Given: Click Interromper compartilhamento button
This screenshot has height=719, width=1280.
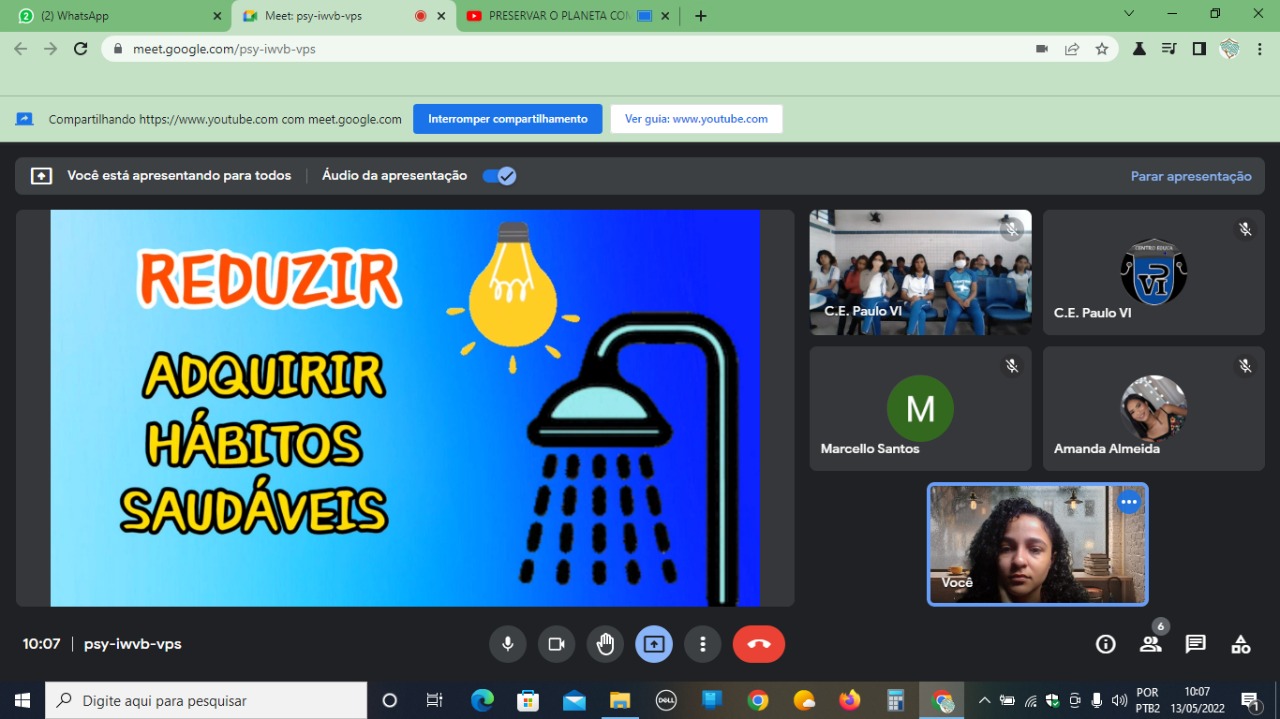Looking at the screenshot, I should pyautogui.click(x=508, y=119).
